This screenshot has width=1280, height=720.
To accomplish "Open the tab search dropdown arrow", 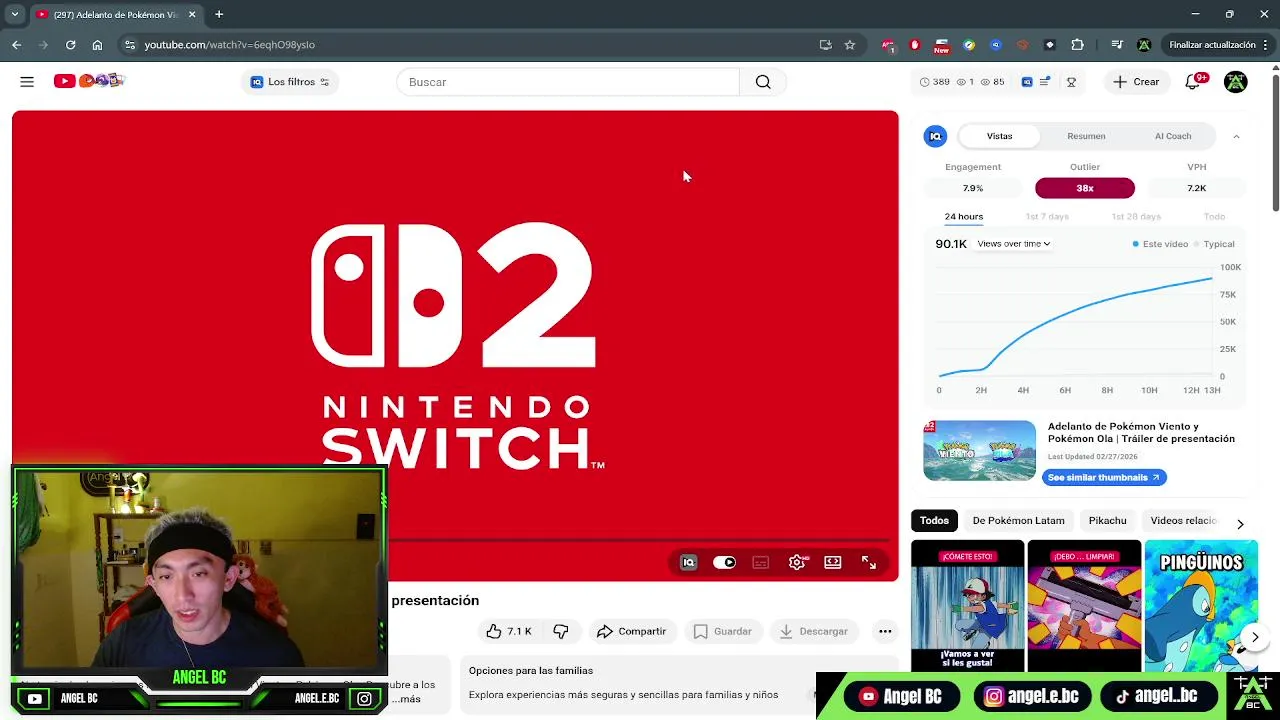I will 15,14.
